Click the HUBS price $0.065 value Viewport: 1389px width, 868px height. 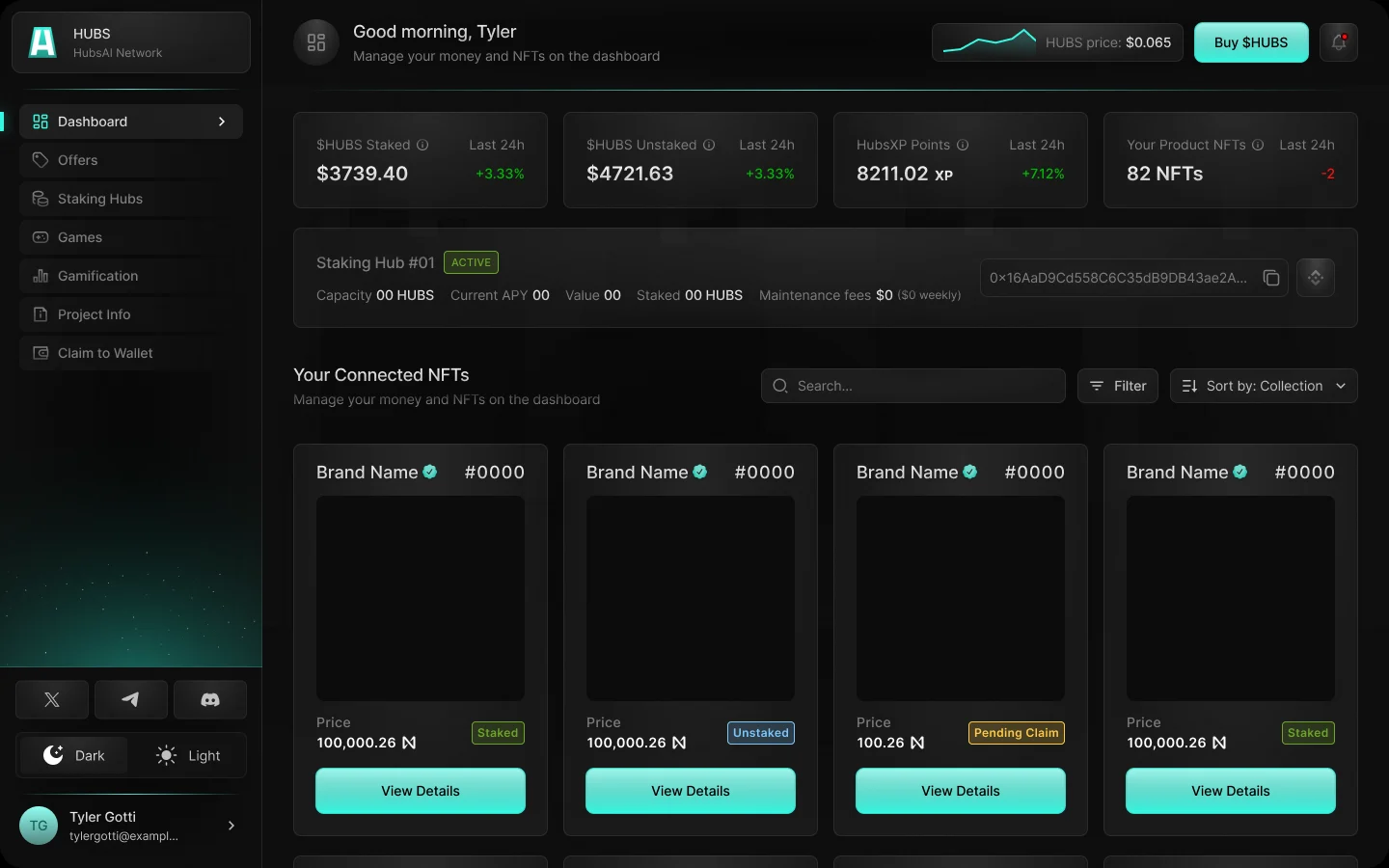(1149, 42)
